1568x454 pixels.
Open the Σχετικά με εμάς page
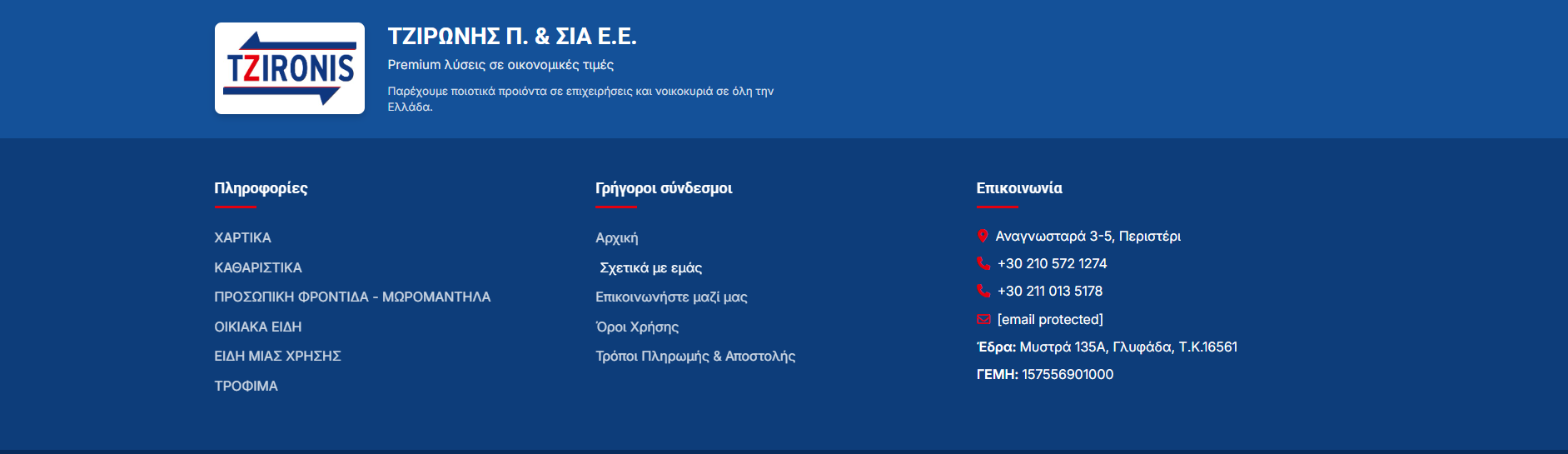click(x=650, y=268)
